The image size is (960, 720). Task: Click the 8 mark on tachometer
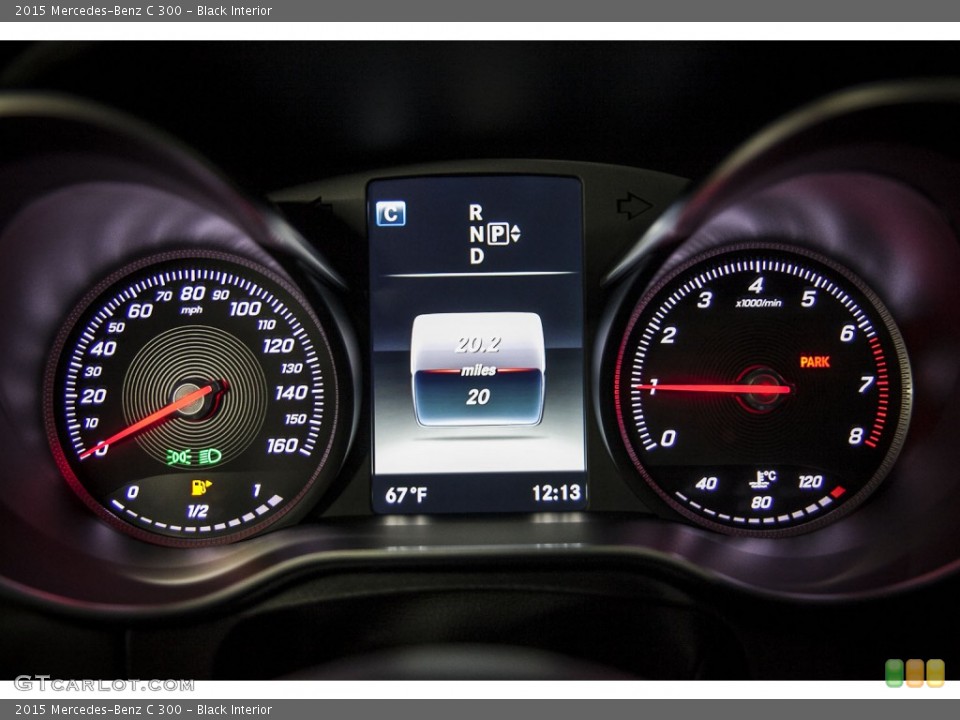855,436
